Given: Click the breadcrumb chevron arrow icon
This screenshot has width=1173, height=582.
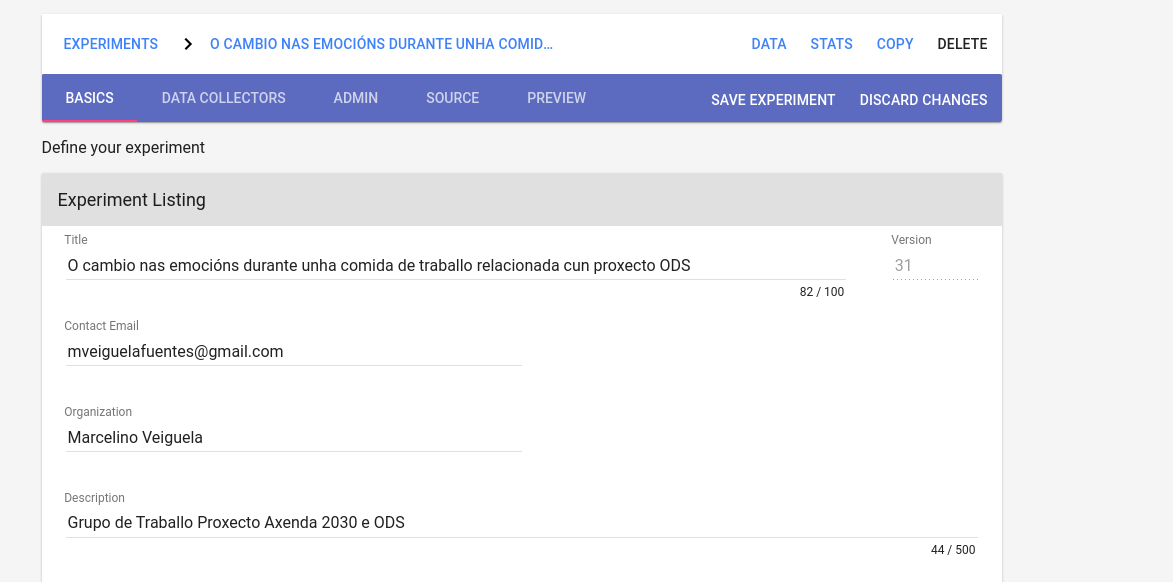Looking at the screenshot, I should click(x=187, y=44).
